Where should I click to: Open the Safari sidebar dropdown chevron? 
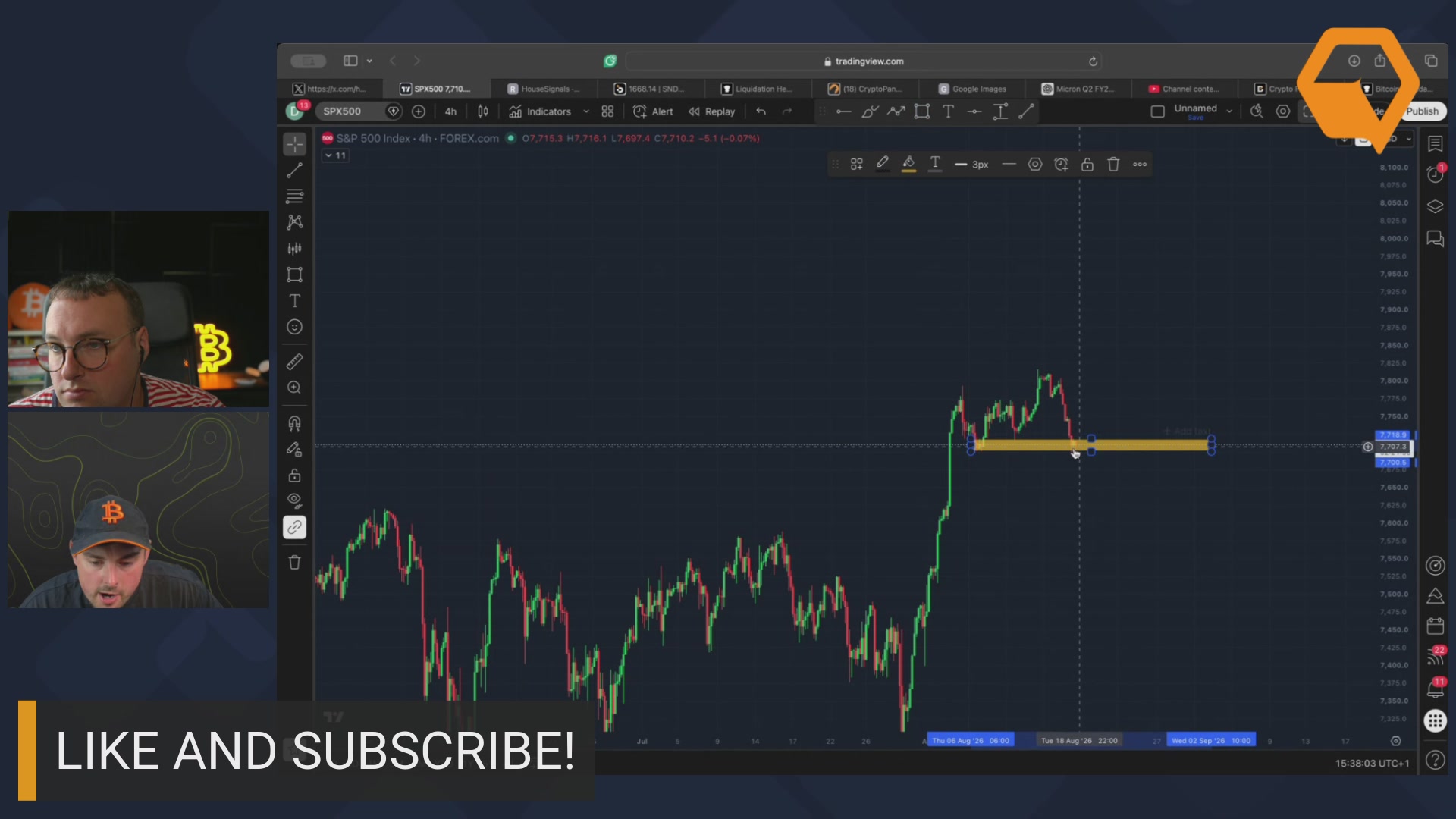tap(369, 61)
